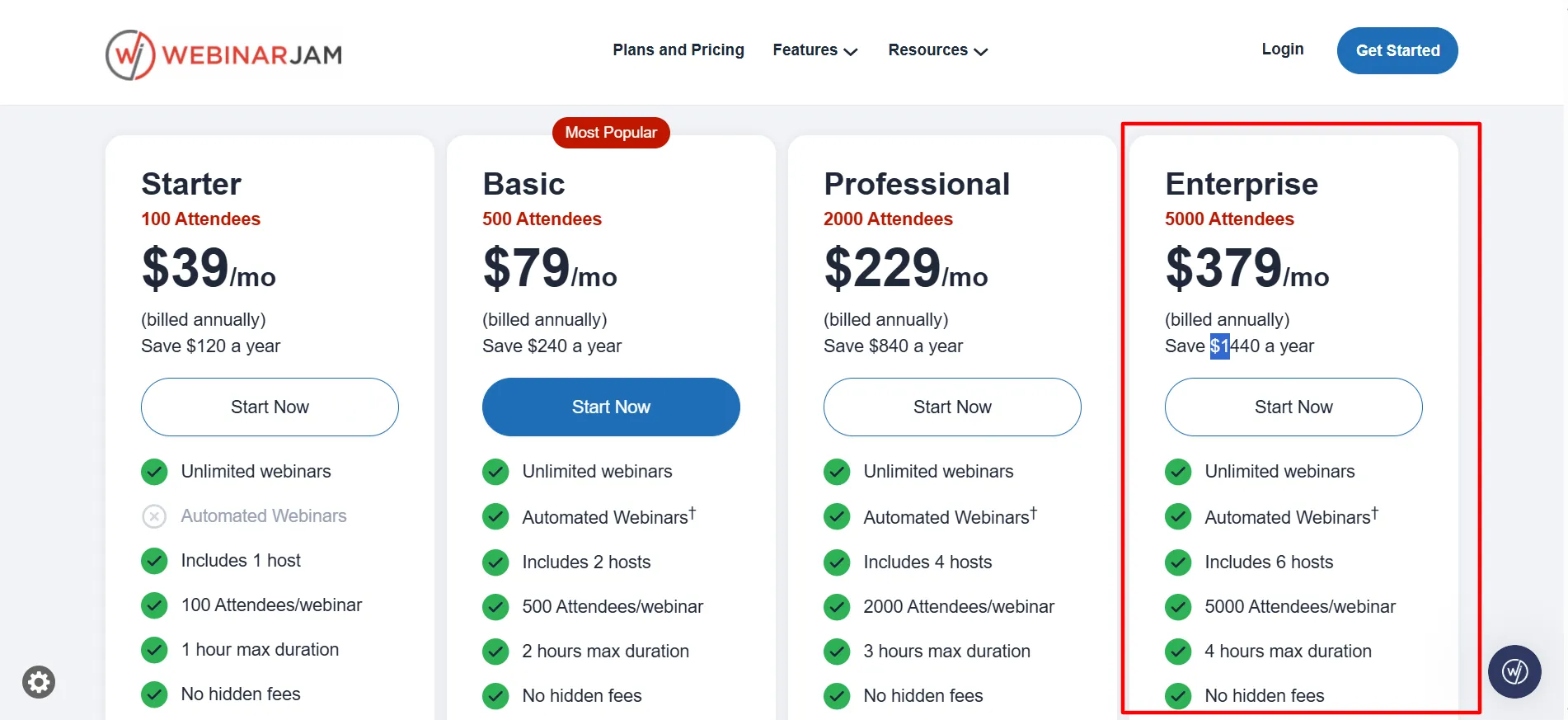Screen dimensions: 1568x720
Task: Click green checkmark next to Includes 1 host
Action: tap(154, 561)
